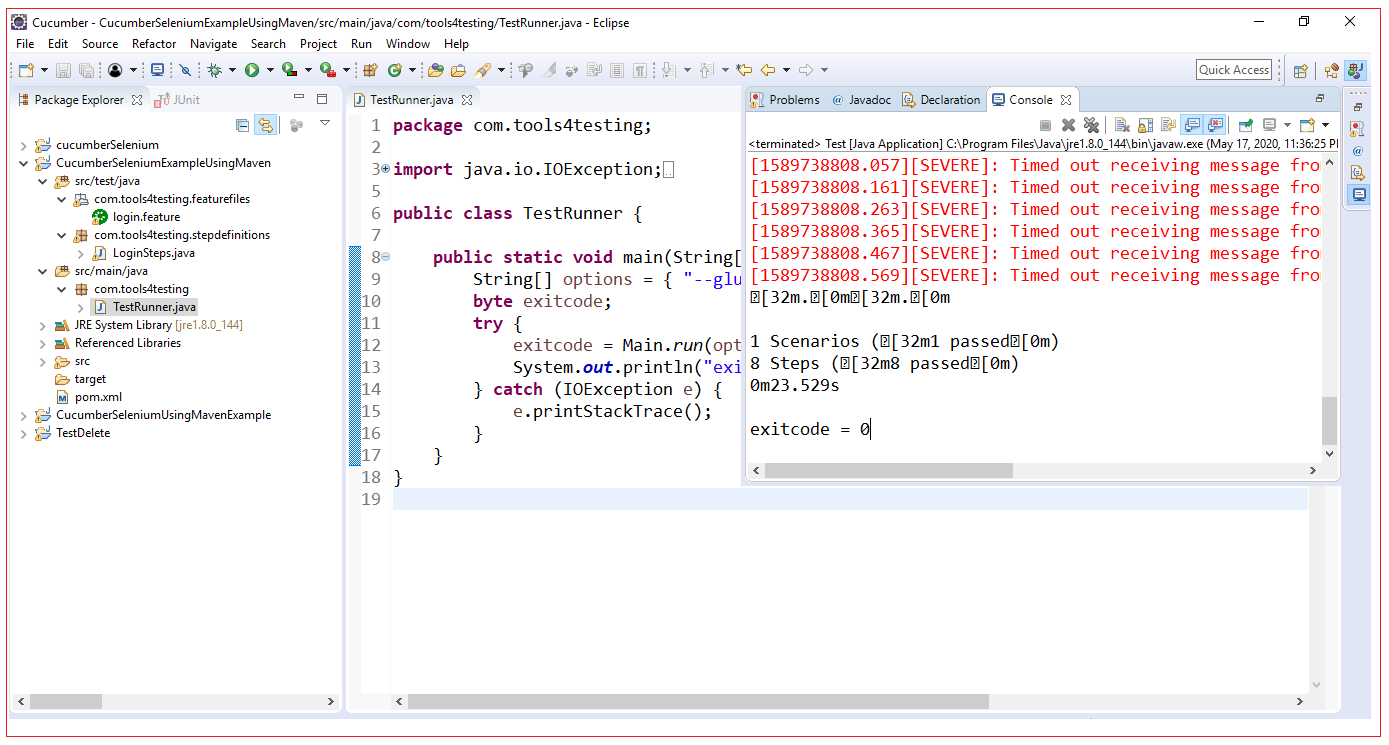1389x745 pixels.
Task: Click the Console horizontal scrollbar thumb
Action: tap(889, 470)
